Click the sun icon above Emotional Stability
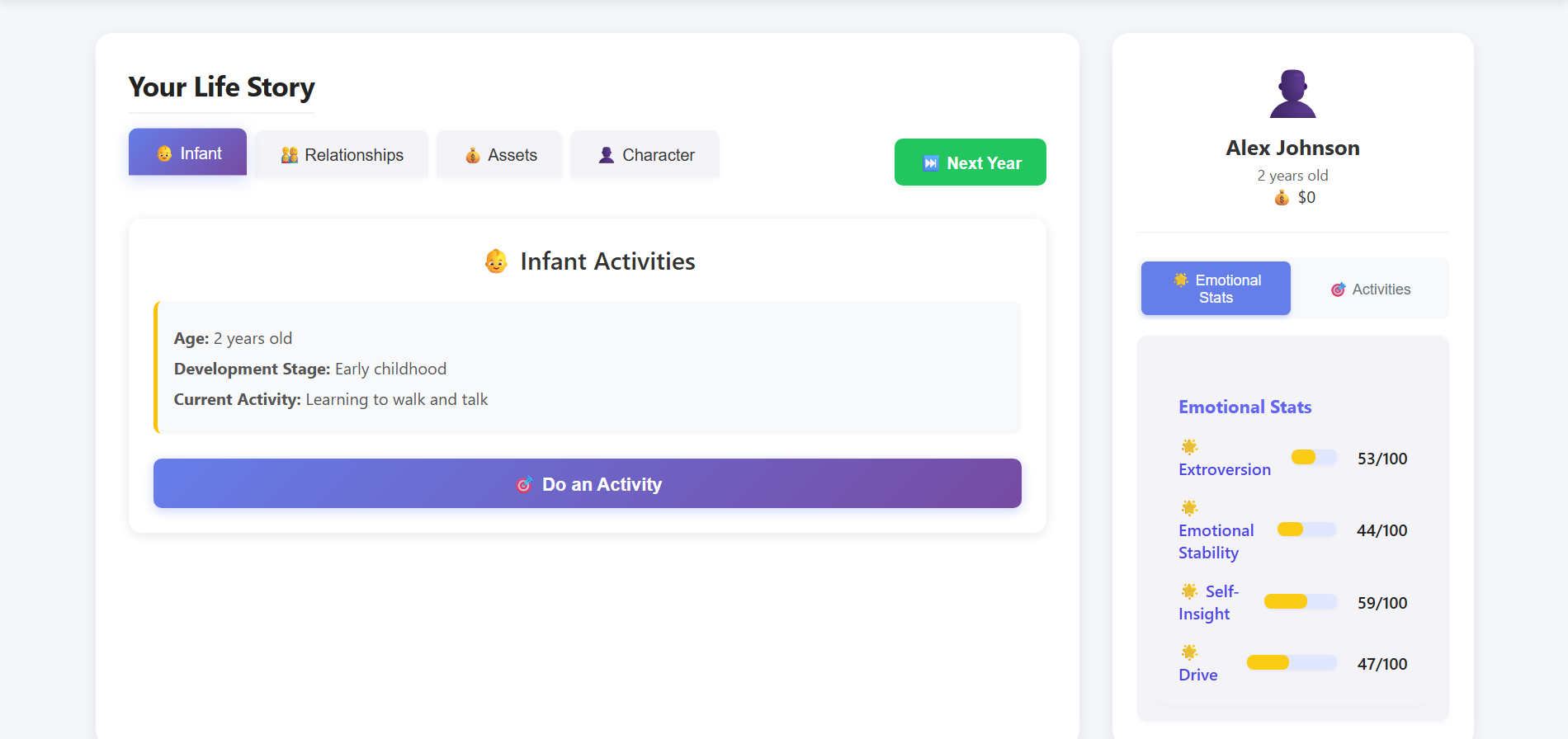Screen dimensions: 1568x739 tap(1189, 508)
